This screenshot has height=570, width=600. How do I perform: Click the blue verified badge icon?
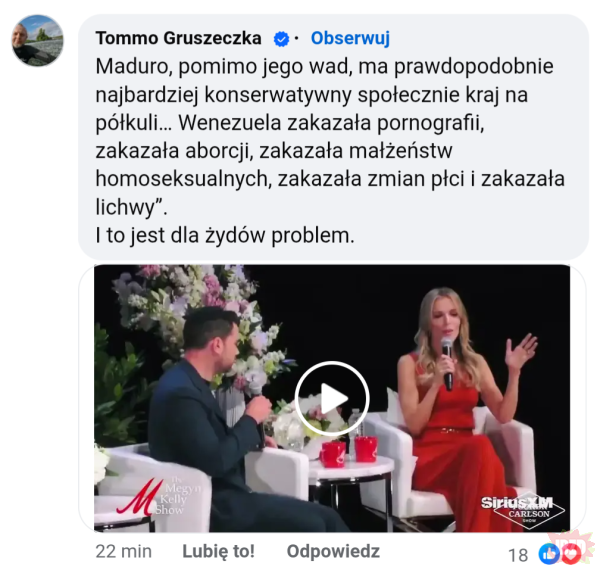click(281, 39)
